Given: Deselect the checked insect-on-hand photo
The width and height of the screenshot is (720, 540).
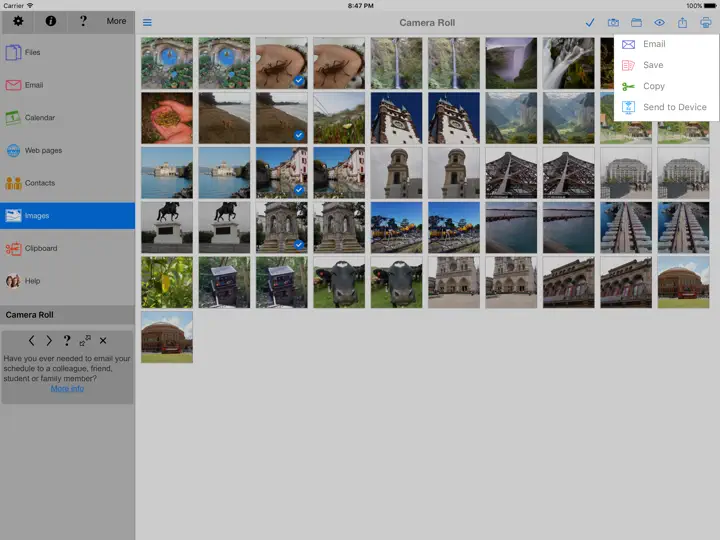Looking at the screenshot, I should (281, 63).
